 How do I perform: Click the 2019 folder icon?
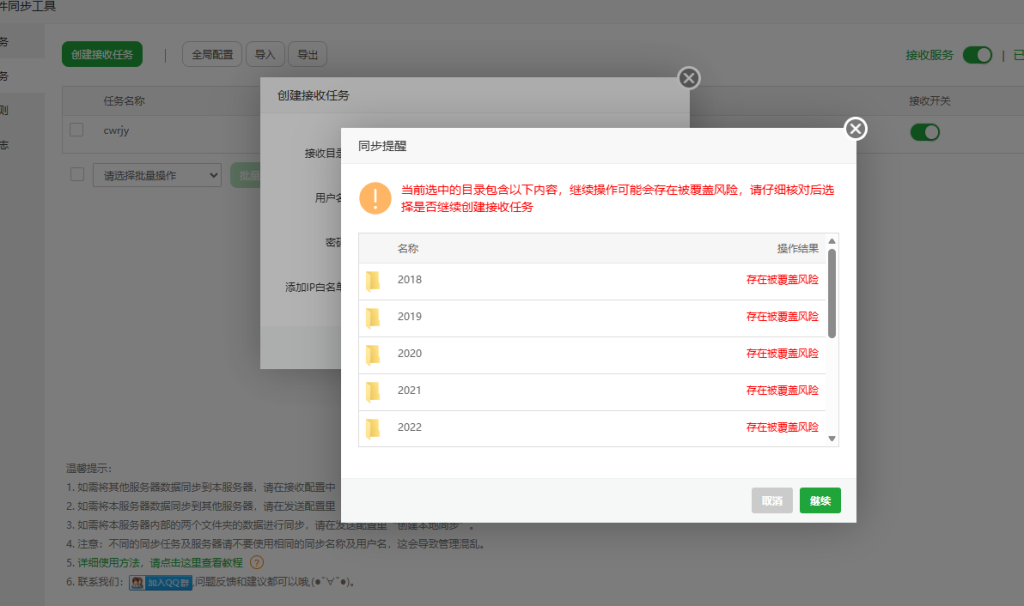[373, 317]
